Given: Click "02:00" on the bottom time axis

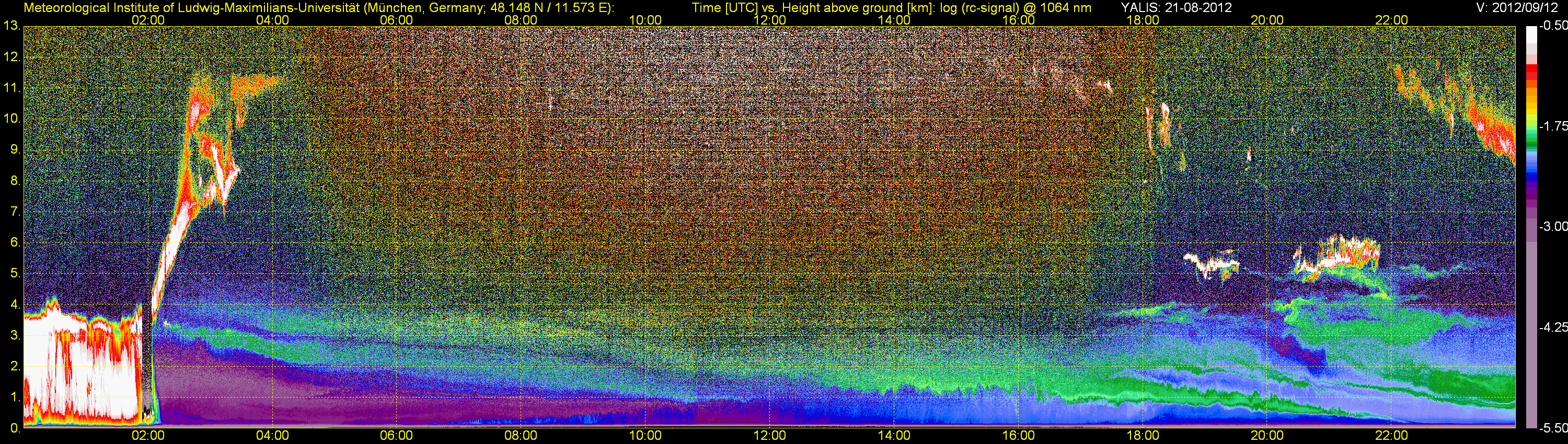Looking at the screenshot, I should (x=148, y=436).
